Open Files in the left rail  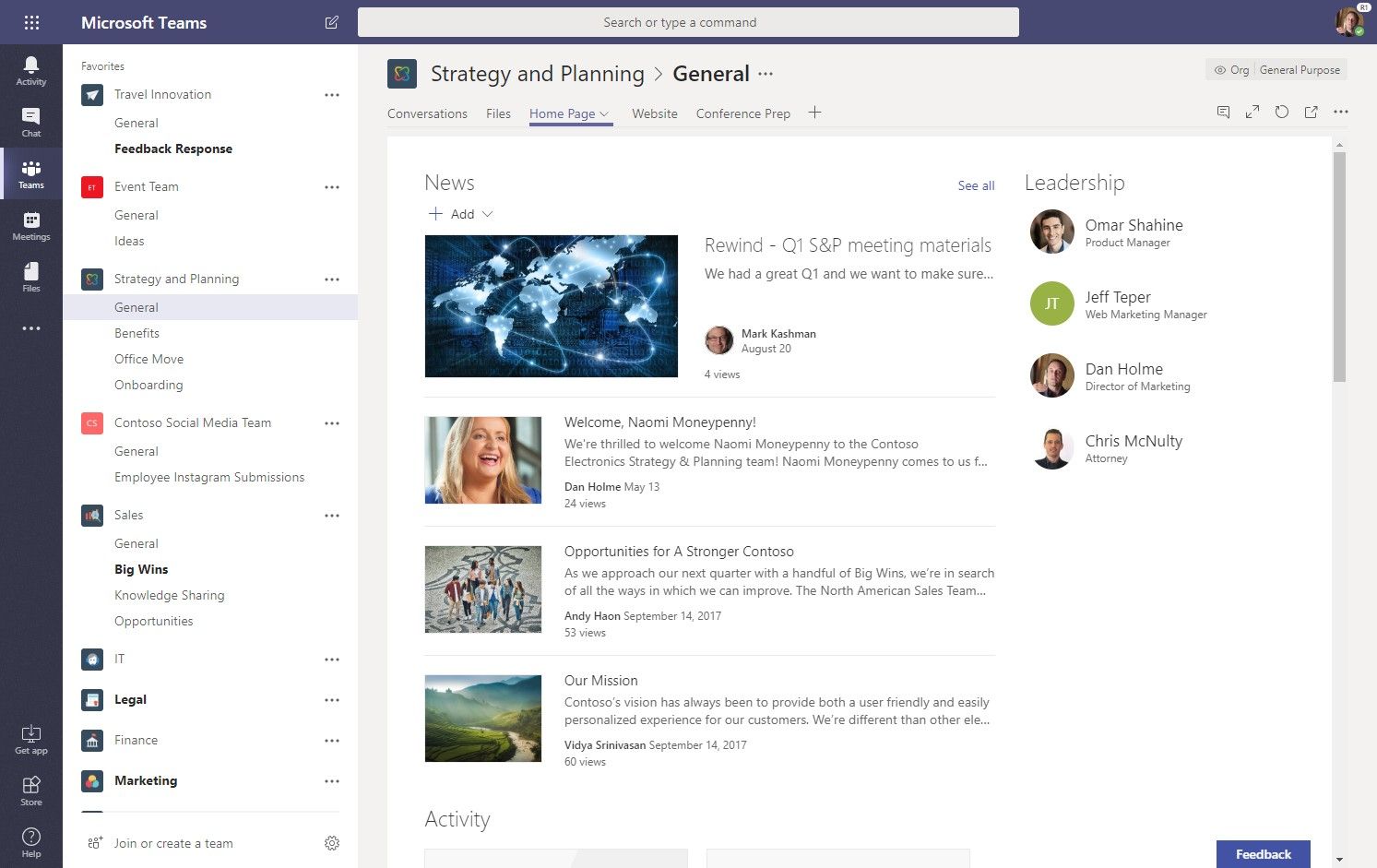point(31,277)
